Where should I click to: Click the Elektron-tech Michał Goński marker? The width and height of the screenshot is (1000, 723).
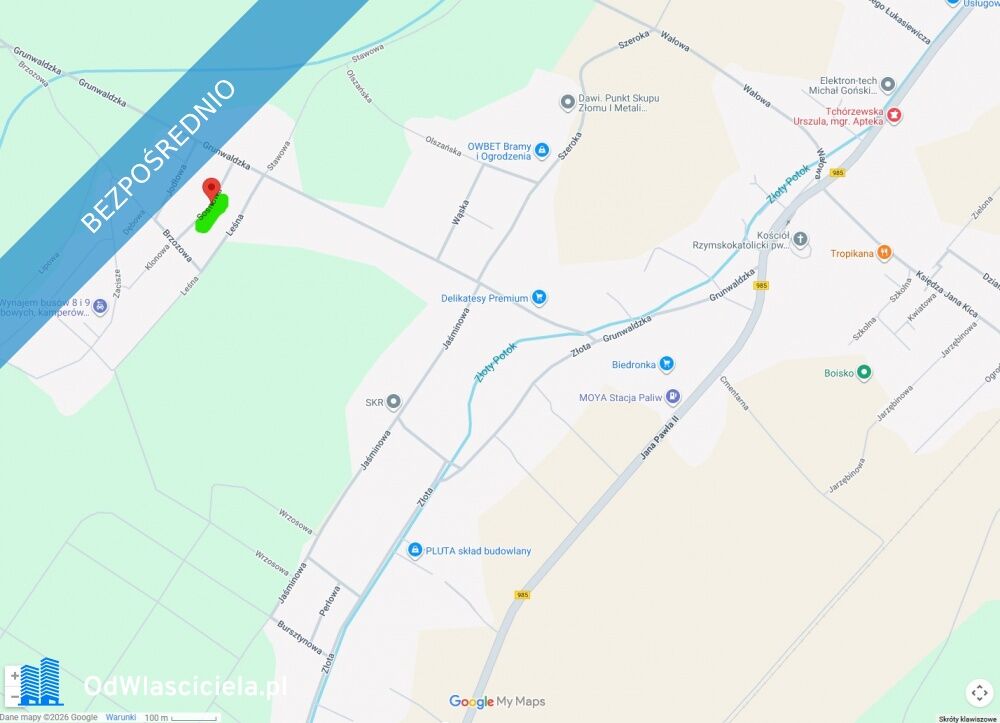(x=887, y=84)
